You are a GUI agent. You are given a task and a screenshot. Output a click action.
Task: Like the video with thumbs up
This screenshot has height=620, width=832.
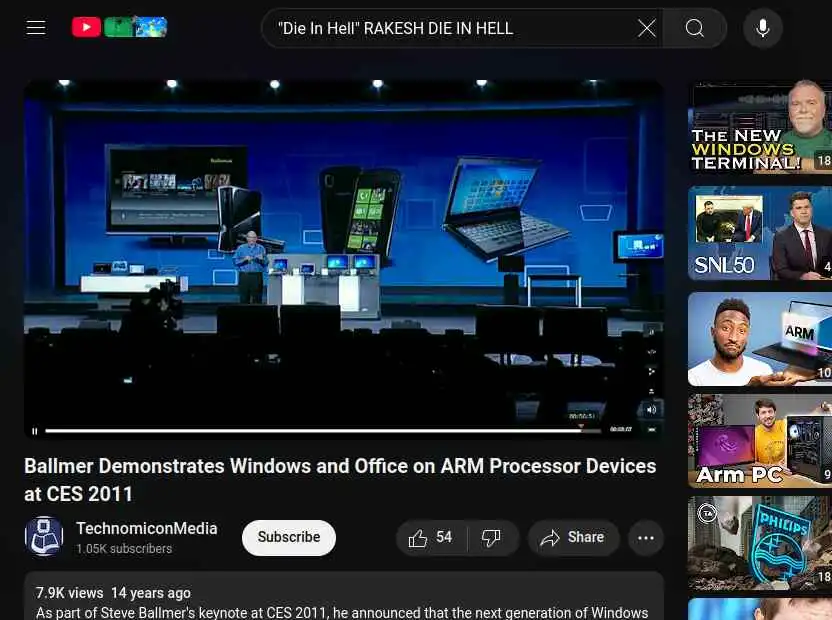(431, 538)
